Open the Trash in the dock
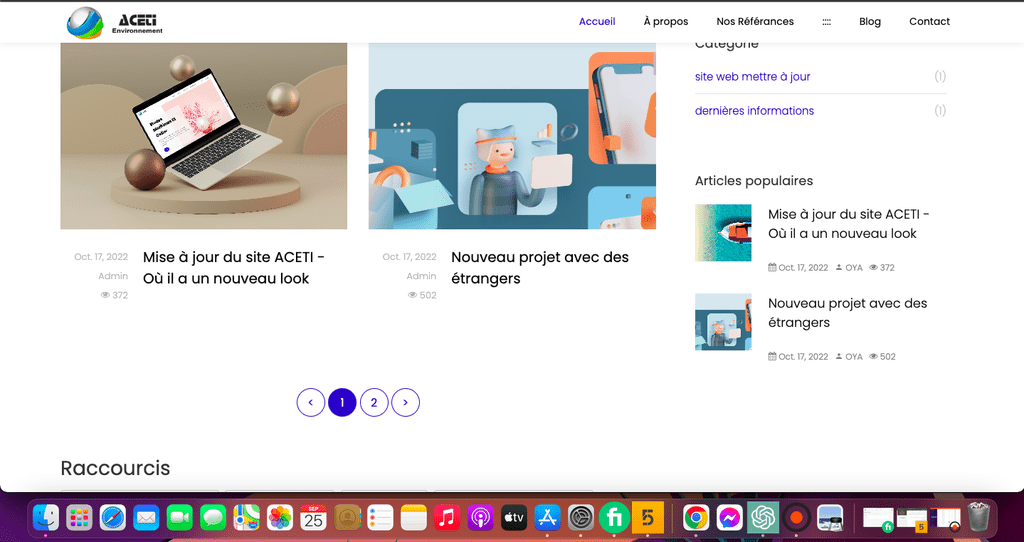The image size is (1024, 542). coord(979,517)
